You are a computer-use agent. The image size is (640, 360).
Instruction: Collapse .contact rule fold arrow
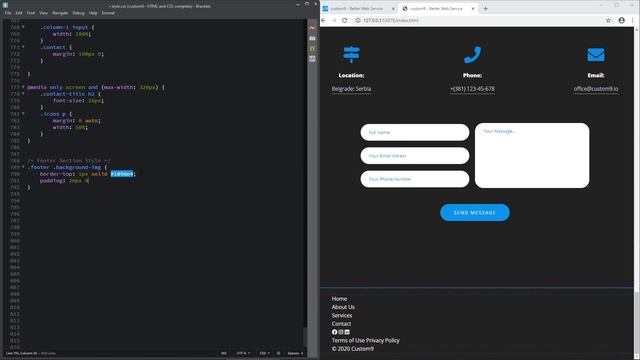point(23,47)
